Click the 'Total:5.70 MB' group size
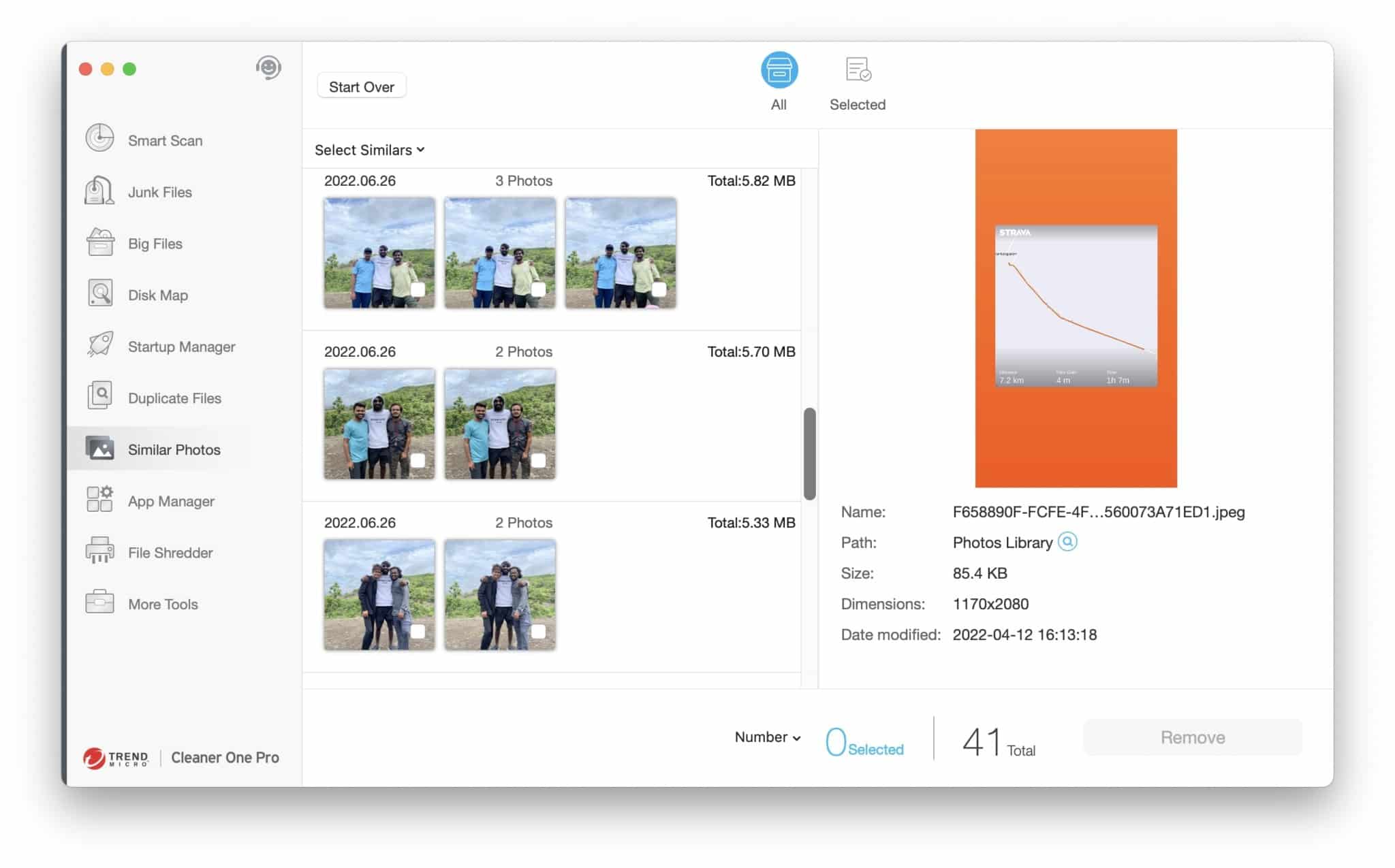The image size is (1395, 868). (x=751, y=351)
